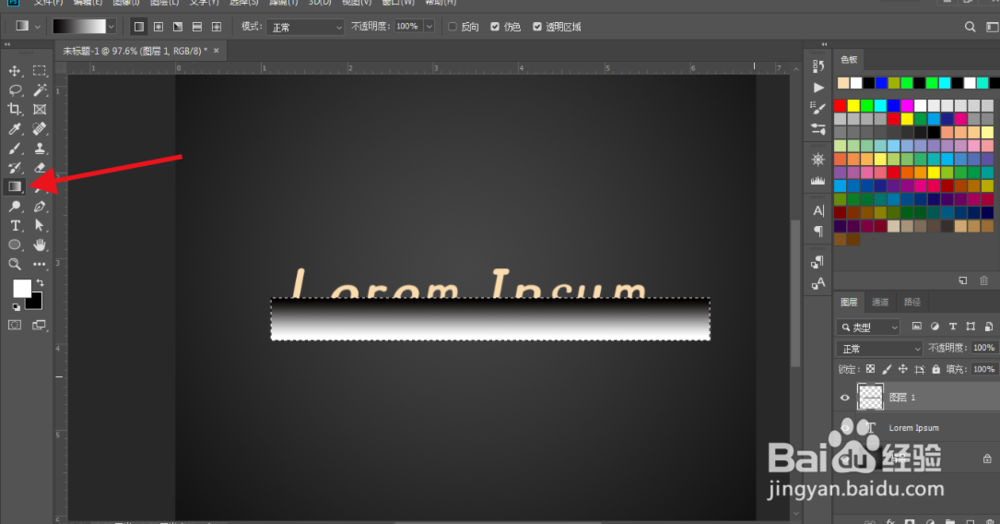Choose angle gradient style
The height and width of the screenshot is (524, 1000).
tap(178, 27)
